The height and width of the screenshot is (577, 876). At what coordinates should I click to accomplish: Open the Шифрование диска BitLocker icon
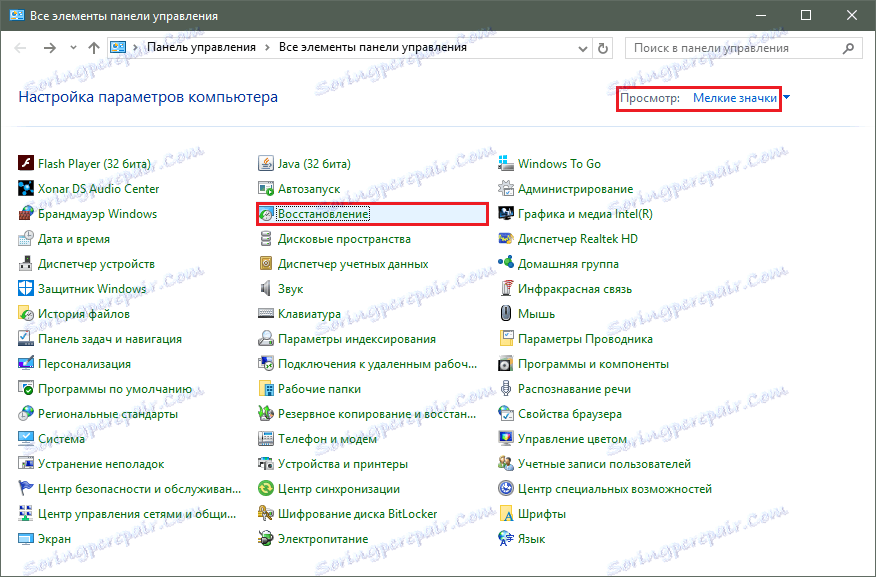[x=266, y=514]
